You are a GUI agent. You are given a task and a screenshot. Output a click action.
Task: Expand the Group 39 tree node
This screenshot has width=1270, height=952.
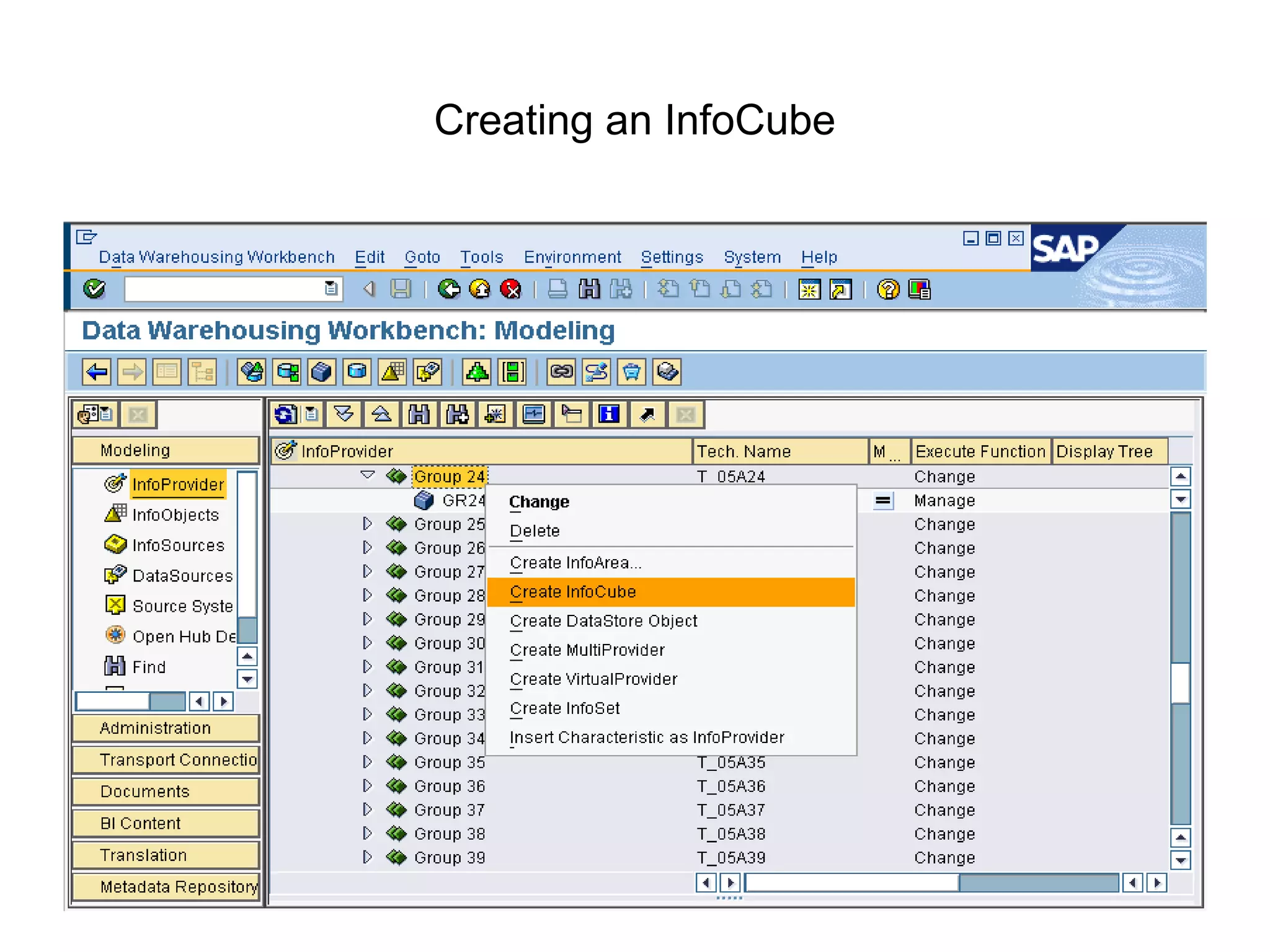tap(368, 857)
